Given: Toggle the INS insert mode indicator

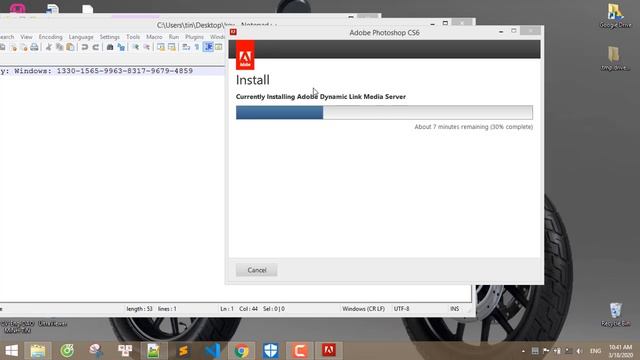Looking at the screenshot, I should pos(454,309).
